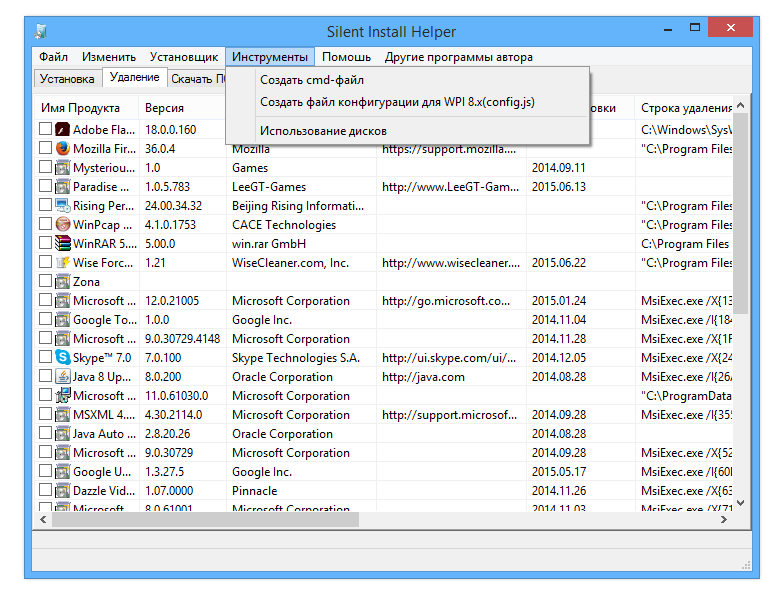This screenshot has width=779, height=599.
Task: Choose Создать файл конфигурации для WPI entry
Action: tap(407, 102)
